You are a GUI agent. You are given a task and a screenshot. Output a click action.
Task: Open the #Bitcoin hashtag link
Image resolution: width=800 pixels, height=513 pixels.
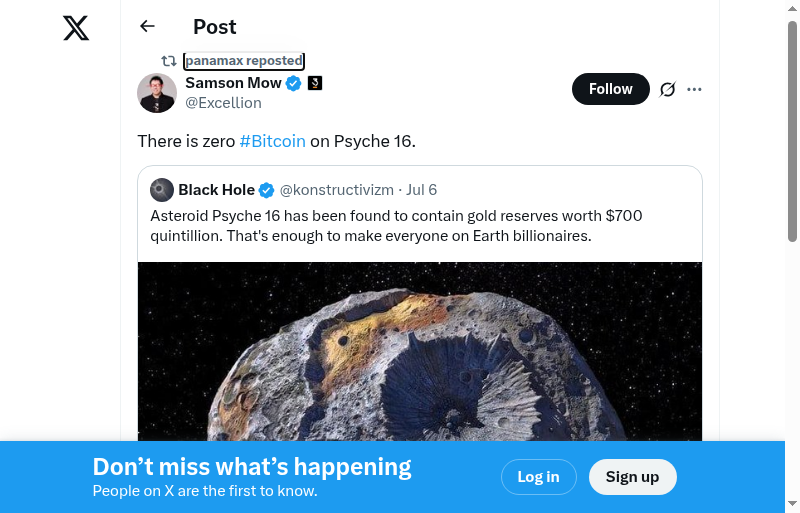click(272, 141)
